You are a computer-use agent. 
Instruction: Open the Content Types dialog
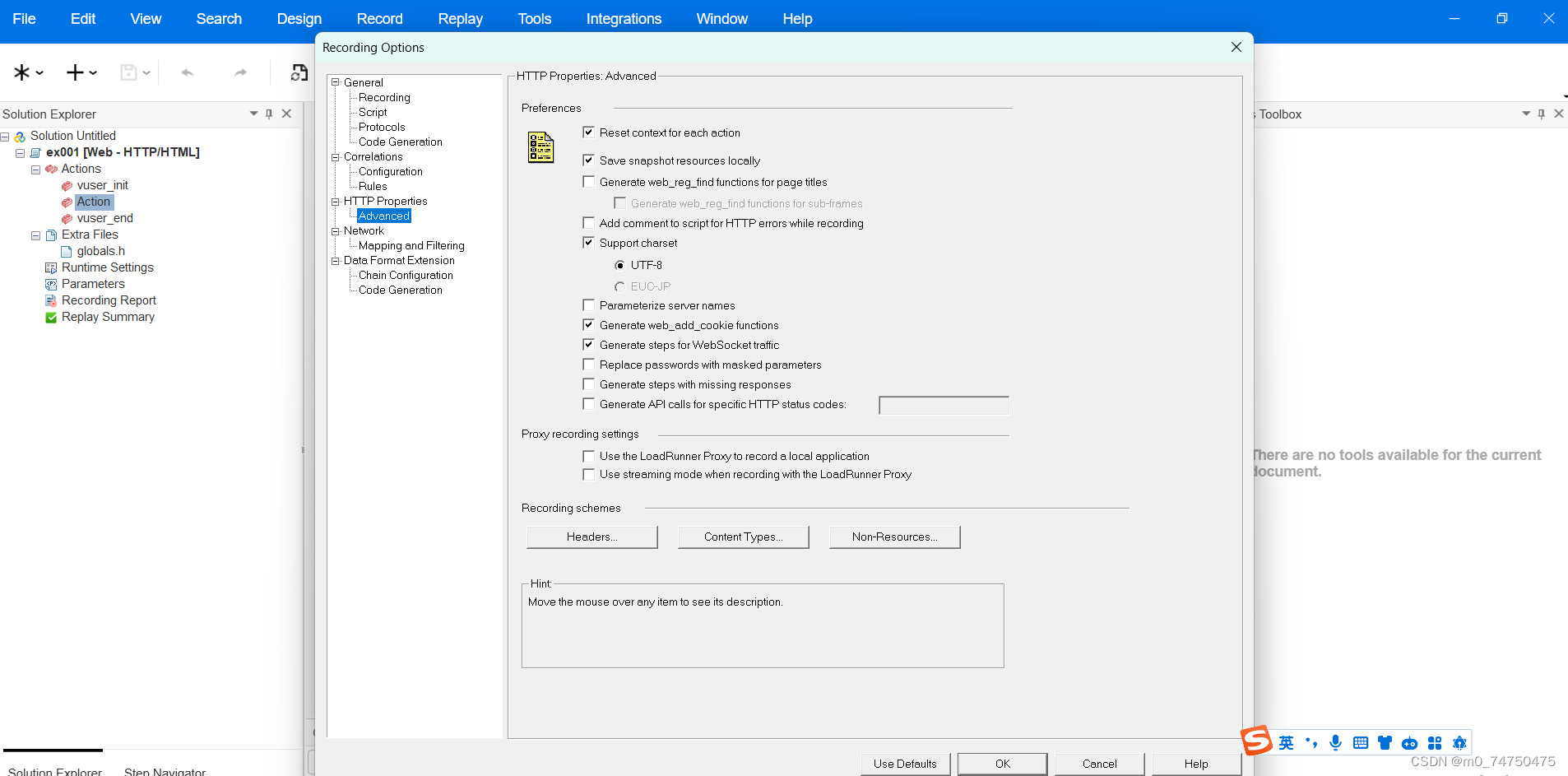pyautogui.click(x=743, y=537)
